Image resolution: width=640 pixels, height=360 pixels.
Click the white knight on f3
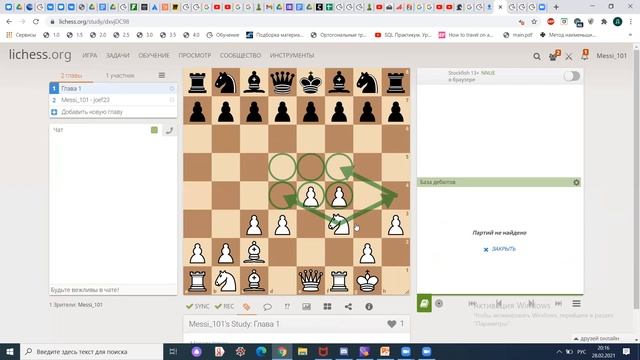click(339, 224)
